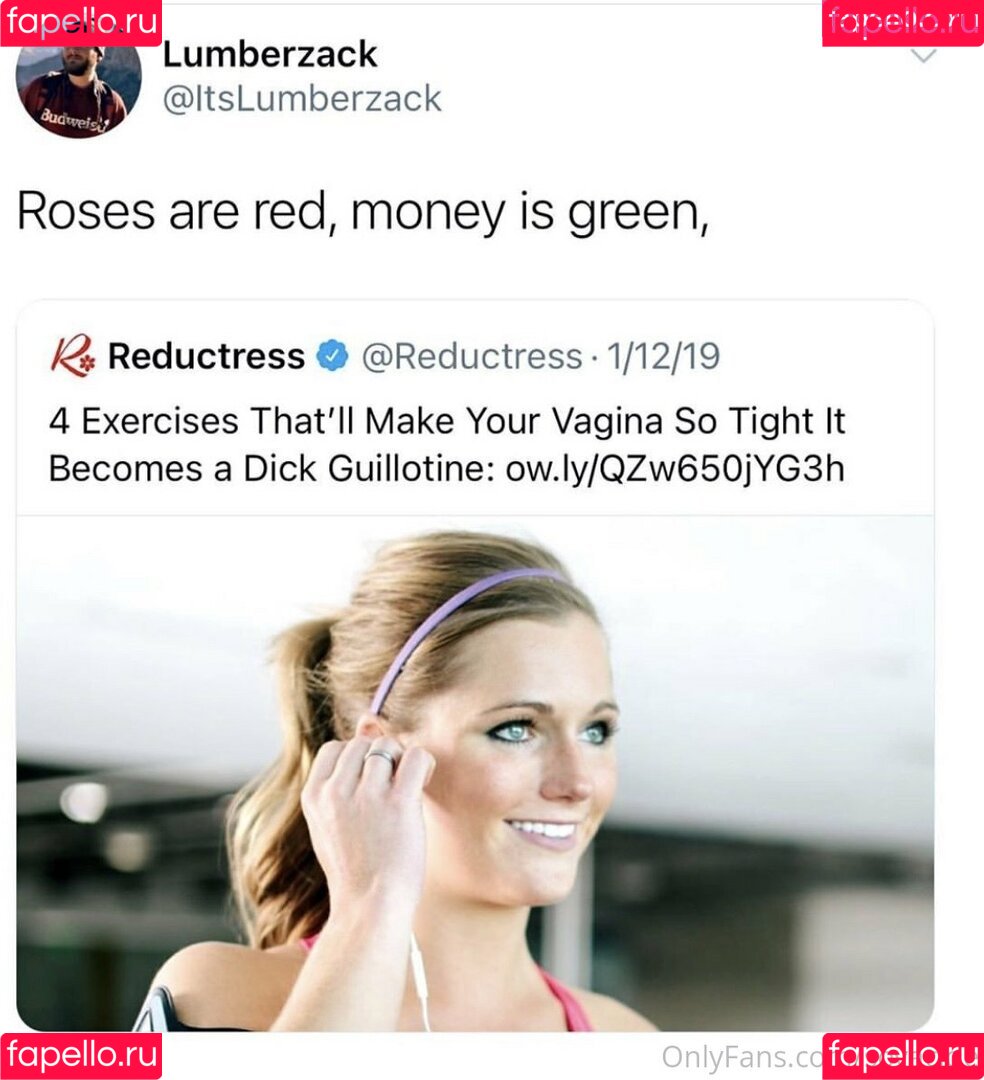The image size is (984, 1080).
Task: Click the Reductress logo icon
Action: point(73,355)
